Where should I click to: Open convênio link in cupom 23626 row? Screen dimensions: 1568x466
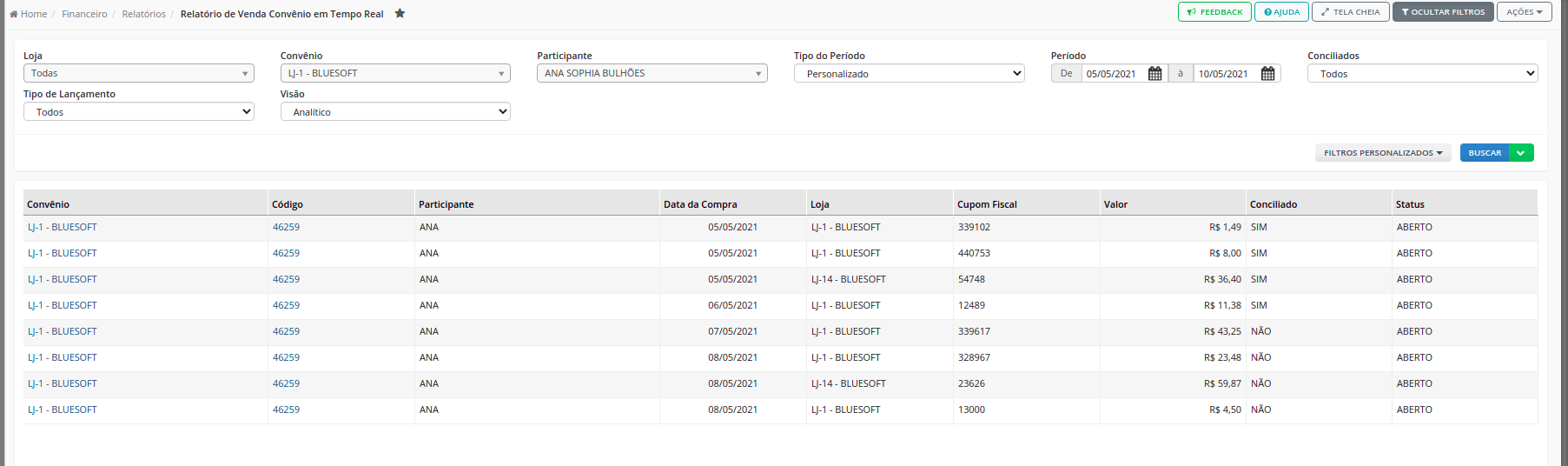63,383
